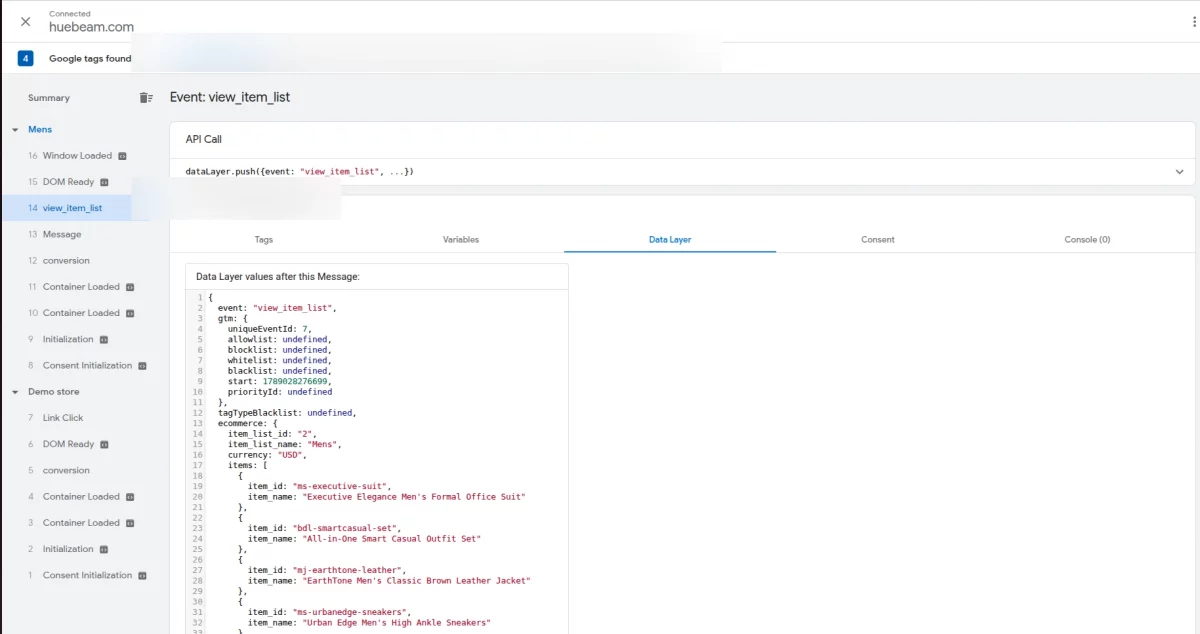Select event 9 Initialization
The width and height of the screenshot is (1200, 634).
click(68, 339)
